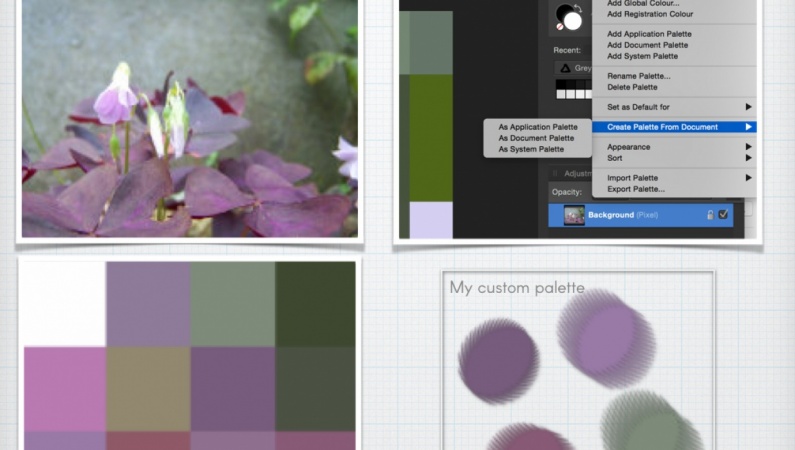Choose Add Document Palette

point(647,45)
